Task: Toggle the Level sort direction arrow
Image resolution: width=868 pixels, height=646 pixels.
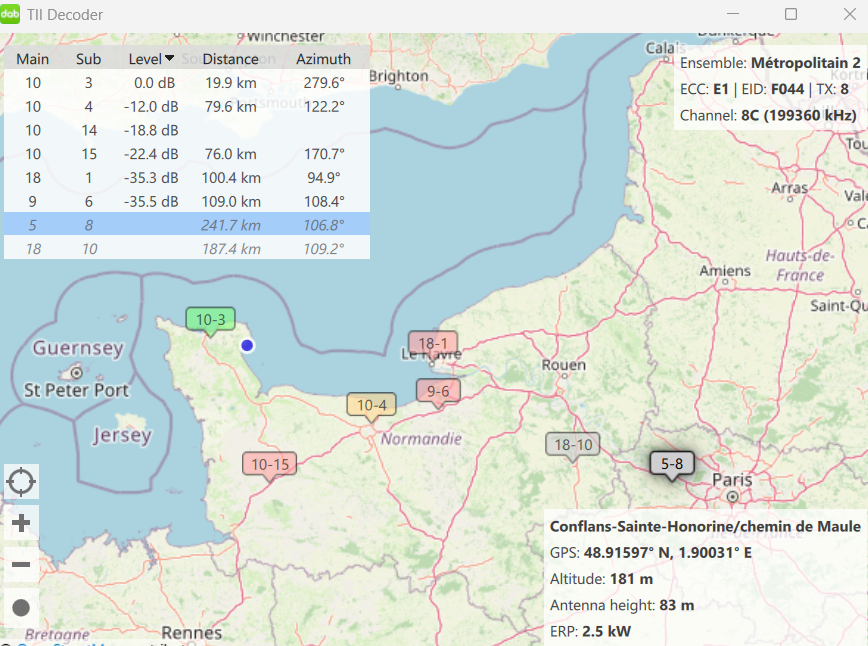Action: tap(169, 58)
